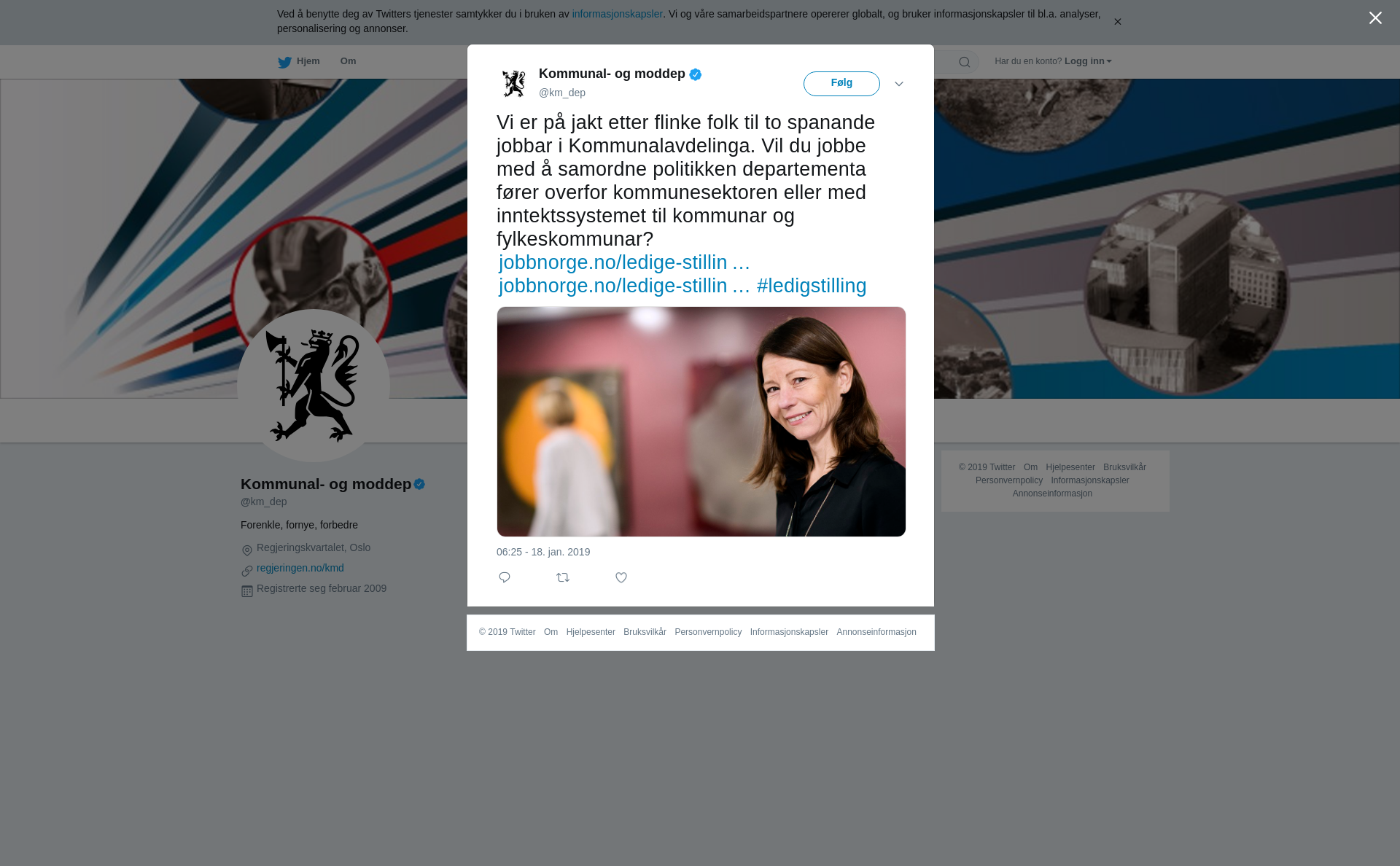Click the tweet's attached photo
Image resolution: width=1400 pixels, height=866 pixels.
(x=701, y=421)
